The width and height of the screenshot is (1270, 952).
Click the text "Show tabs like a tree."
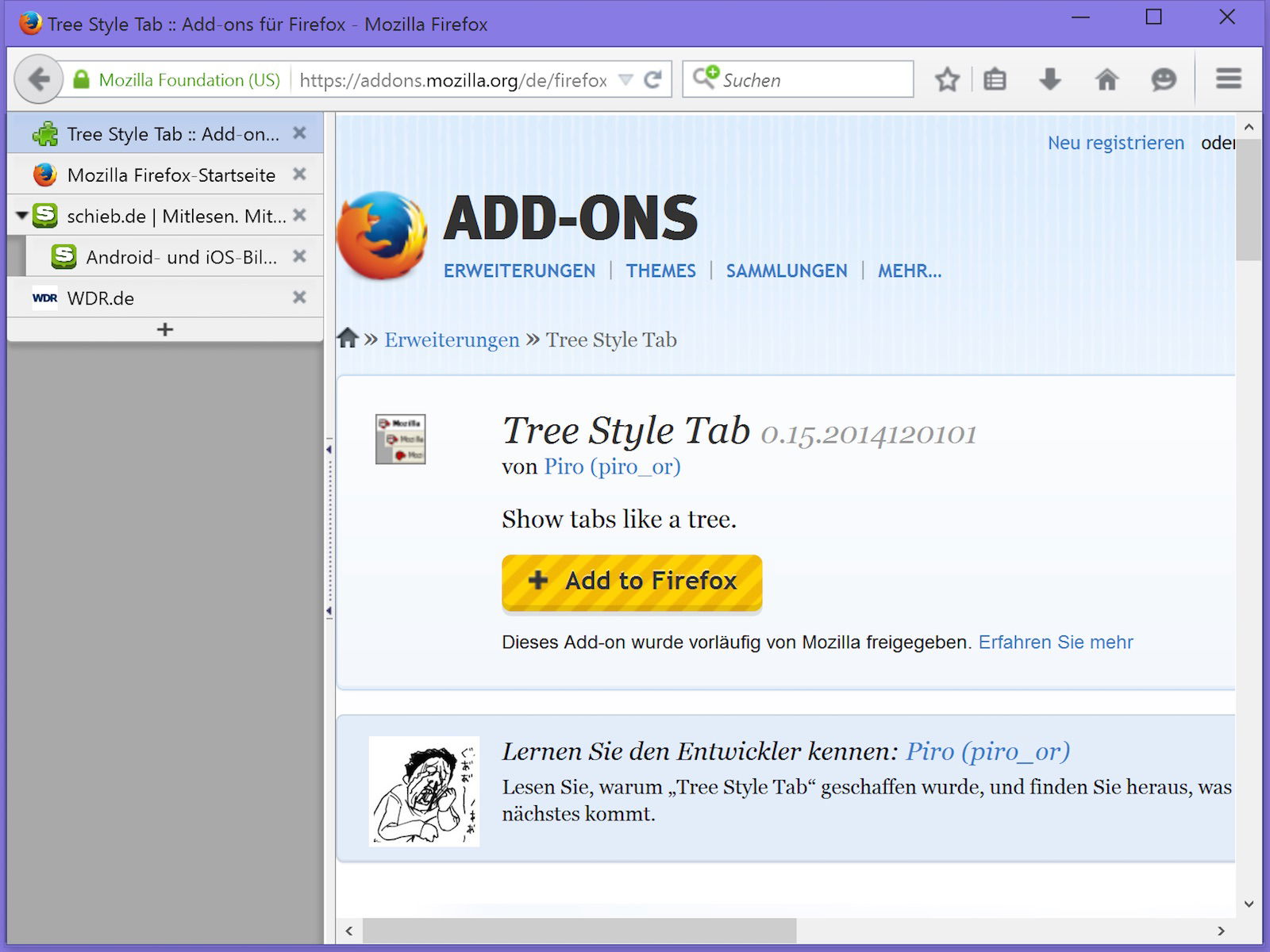click(x=619, y=520)
